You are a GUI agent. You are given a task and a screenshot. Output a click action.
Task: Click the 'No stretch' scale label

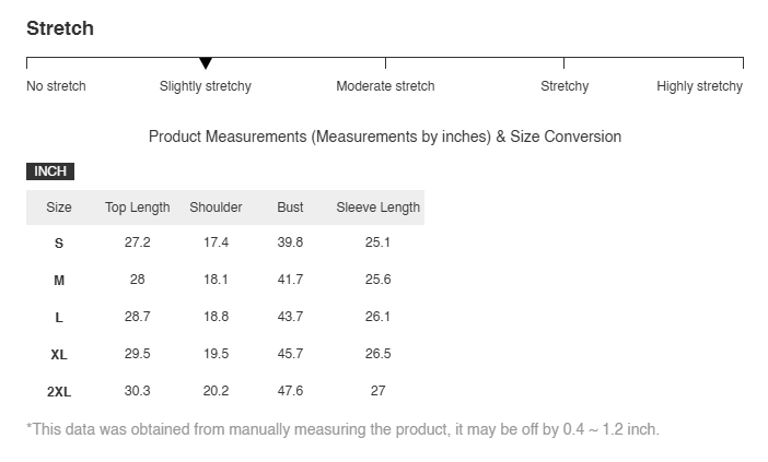click(x=56, y=86)
